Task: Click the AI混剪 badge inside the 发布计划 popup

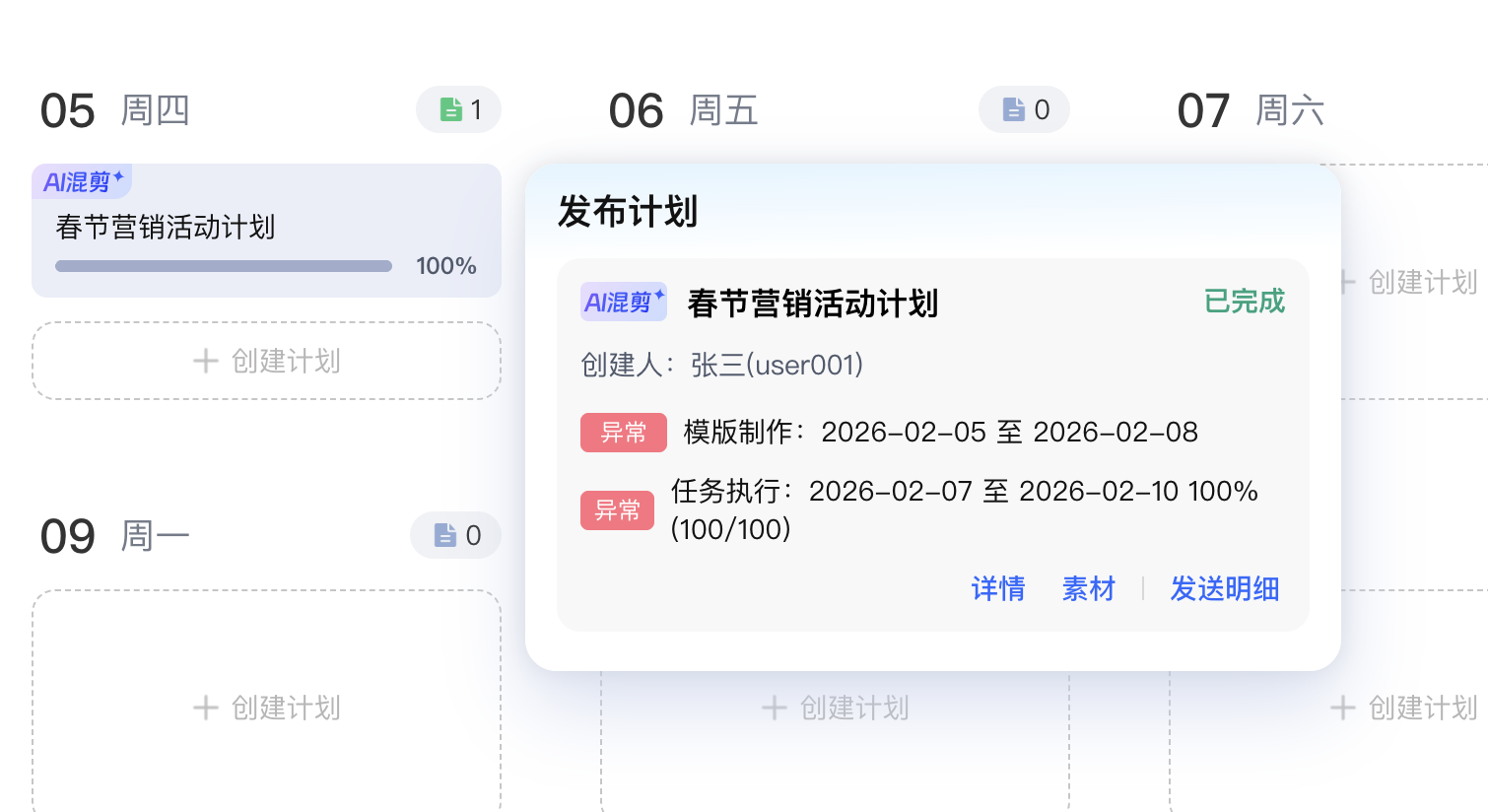Action: [x=623, y=302]
